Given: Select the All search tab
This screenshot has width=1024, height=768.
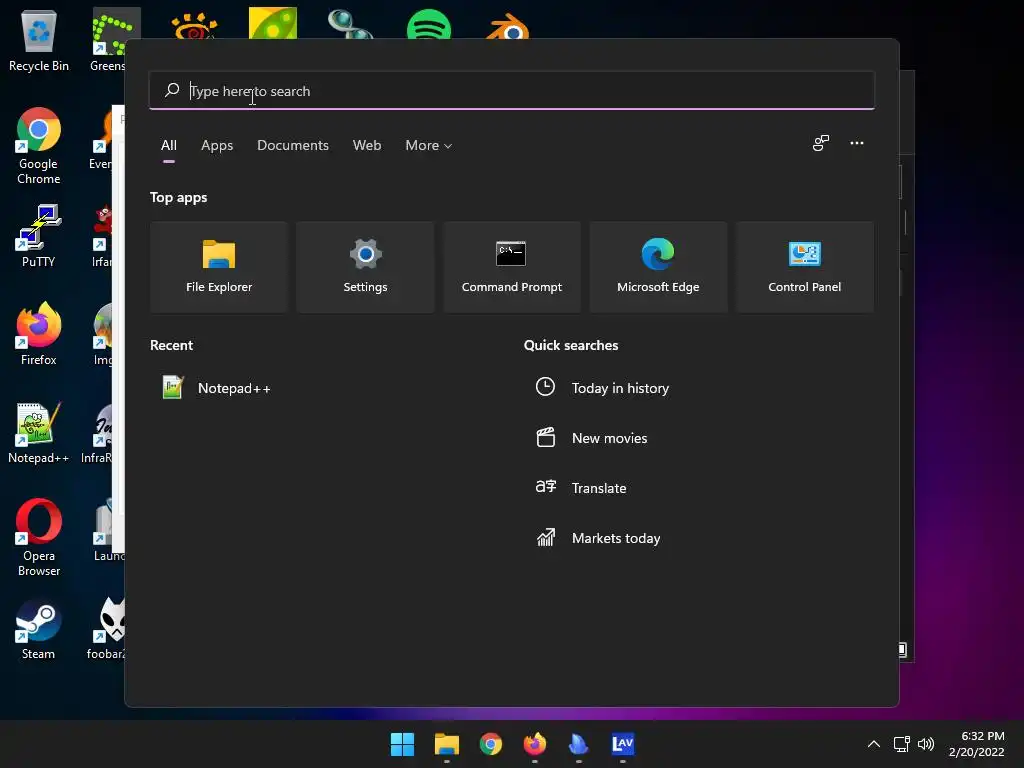Looking at the screenshot, I should pos(168,146).
